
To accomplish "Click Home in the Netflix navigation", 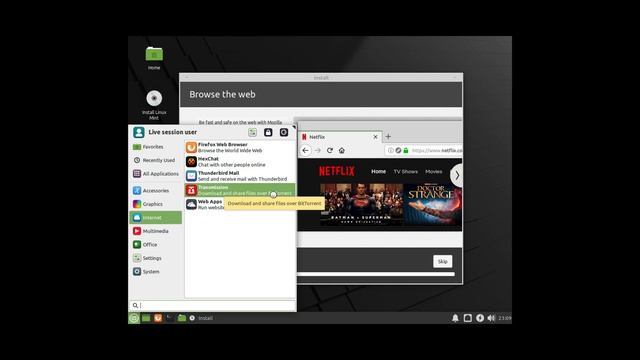I will coord(378,171).
